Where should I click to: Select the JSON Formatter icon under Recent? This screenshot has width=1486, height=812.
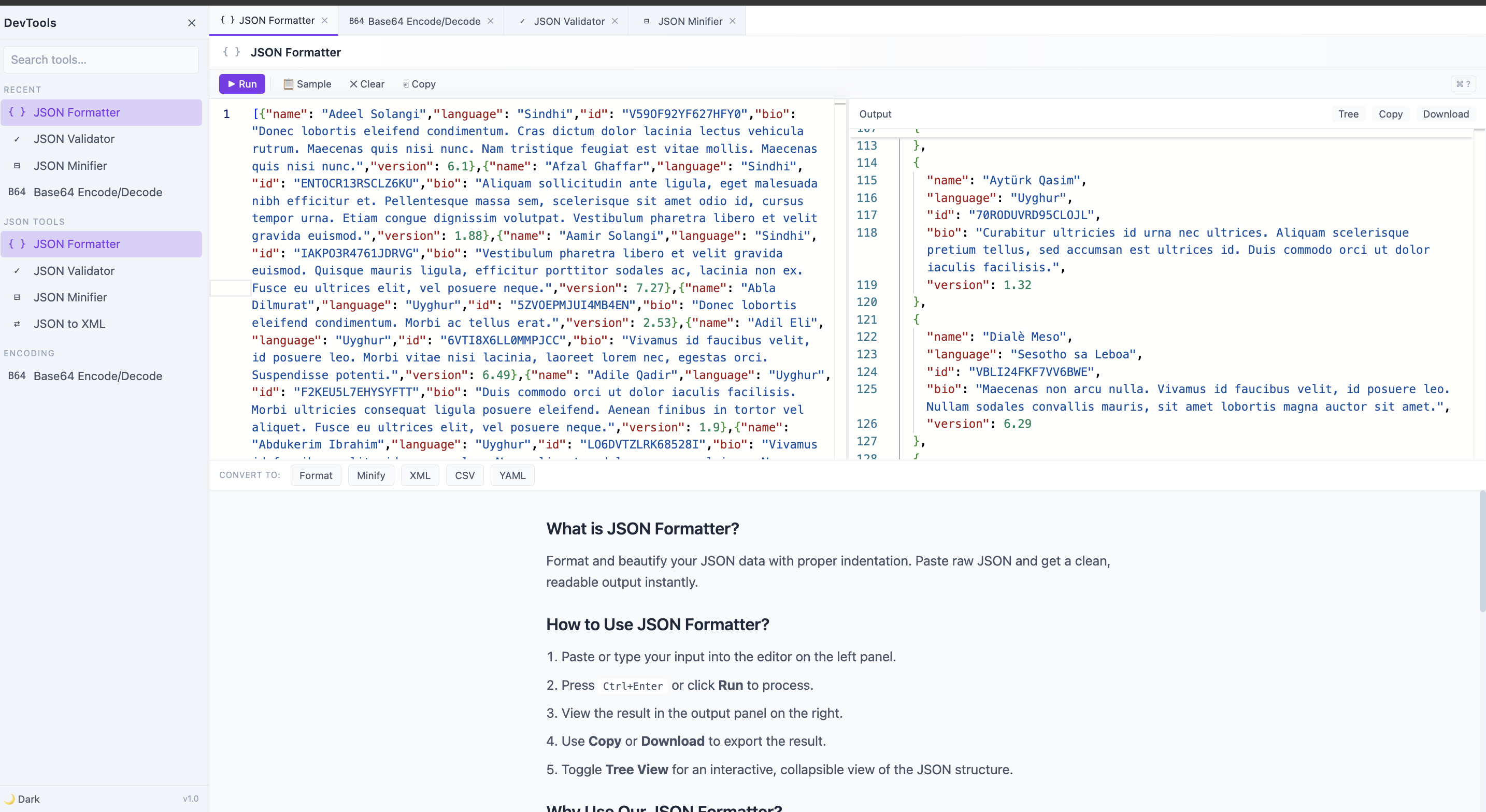tap(17, 112)
